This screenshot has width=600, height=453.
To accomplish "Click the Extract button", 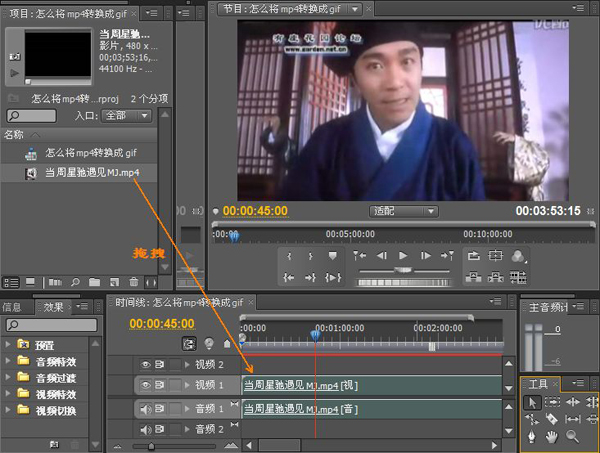I will (496, 277).
